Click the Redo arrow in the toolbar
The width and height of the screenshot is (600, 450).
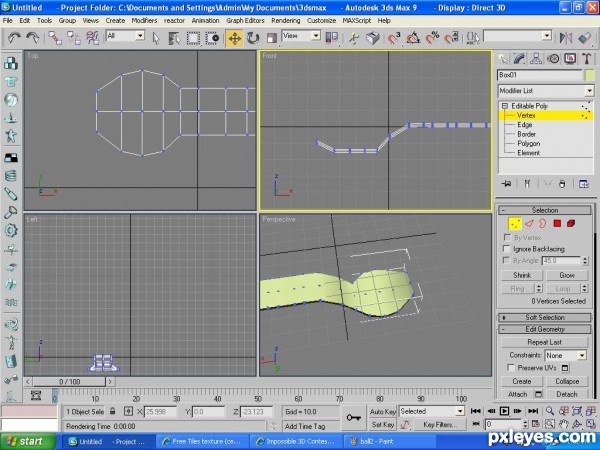33,38
